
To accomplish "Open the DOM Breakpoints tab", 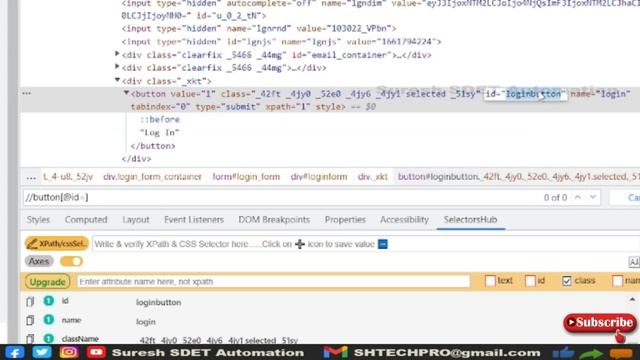I will [274, 220].
